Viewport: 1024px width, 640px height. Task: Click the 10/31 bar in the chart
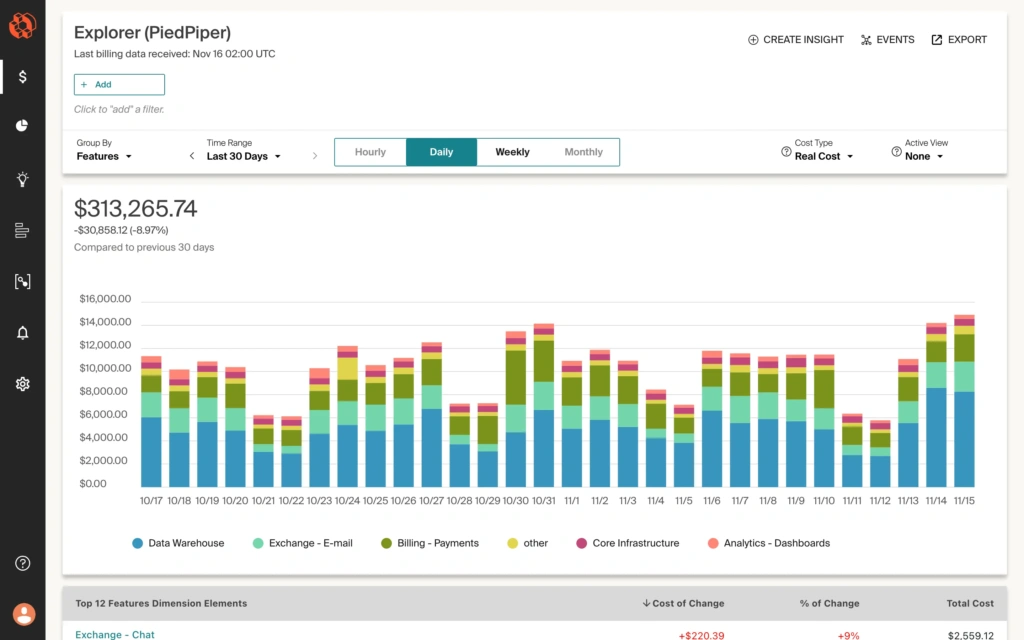pos(543,405)
